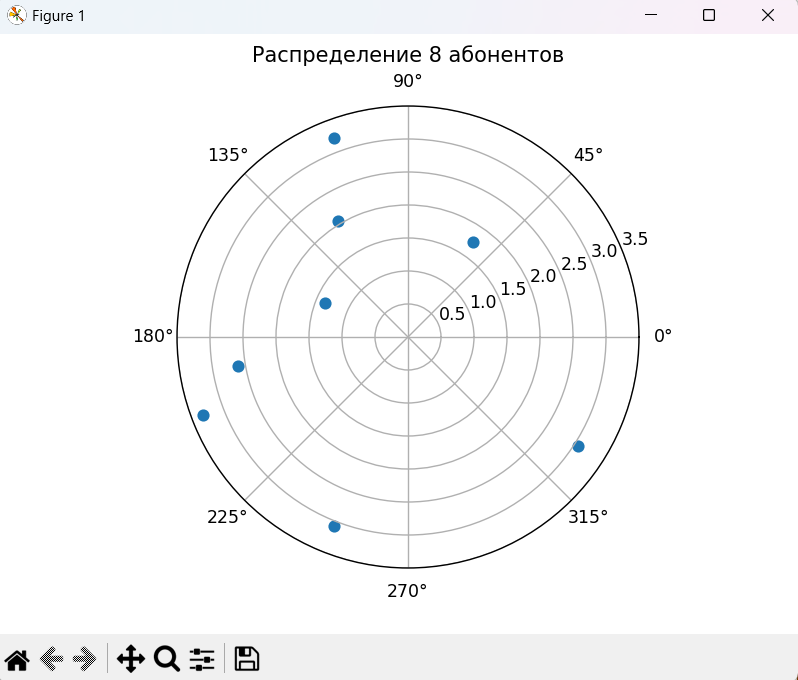Maximize the Figure 1 window
The width and height of the screenshot is (798, 680).
[709, 15]
